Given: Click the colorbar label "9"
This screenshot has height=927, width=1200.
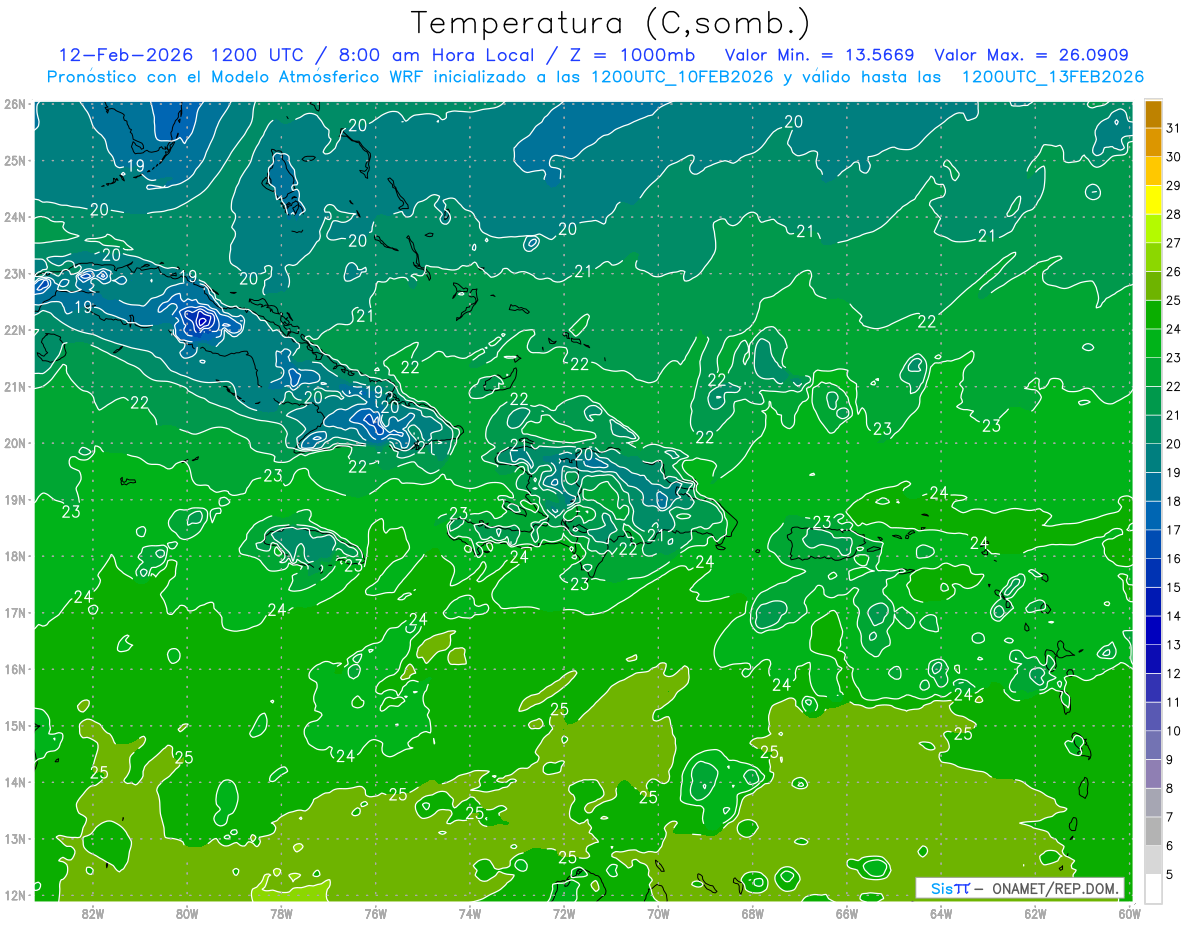Looking at the screenshot, I should (1170, 760).
